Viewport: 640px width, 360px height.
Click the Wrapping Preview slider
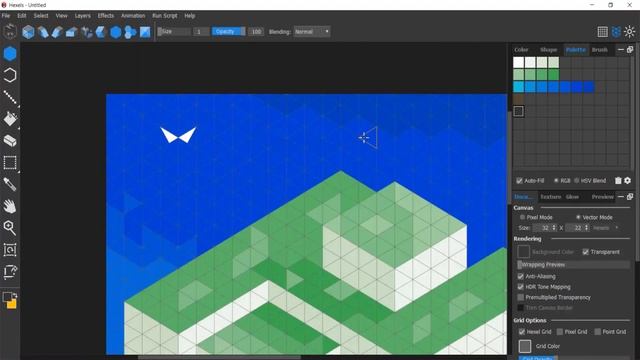coord(573,264)
